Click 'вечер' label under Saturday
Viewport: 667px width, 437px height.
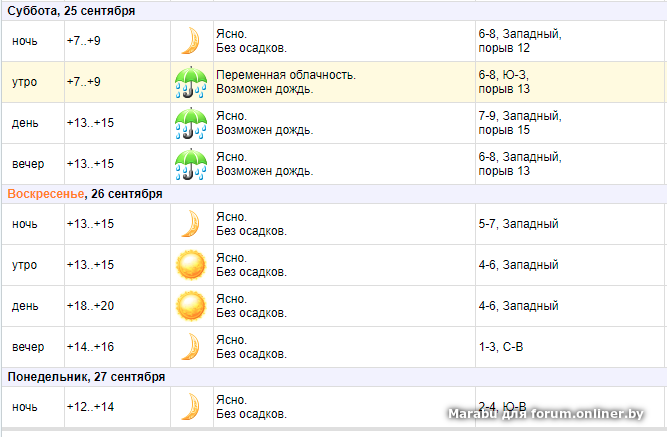point(28,164)
